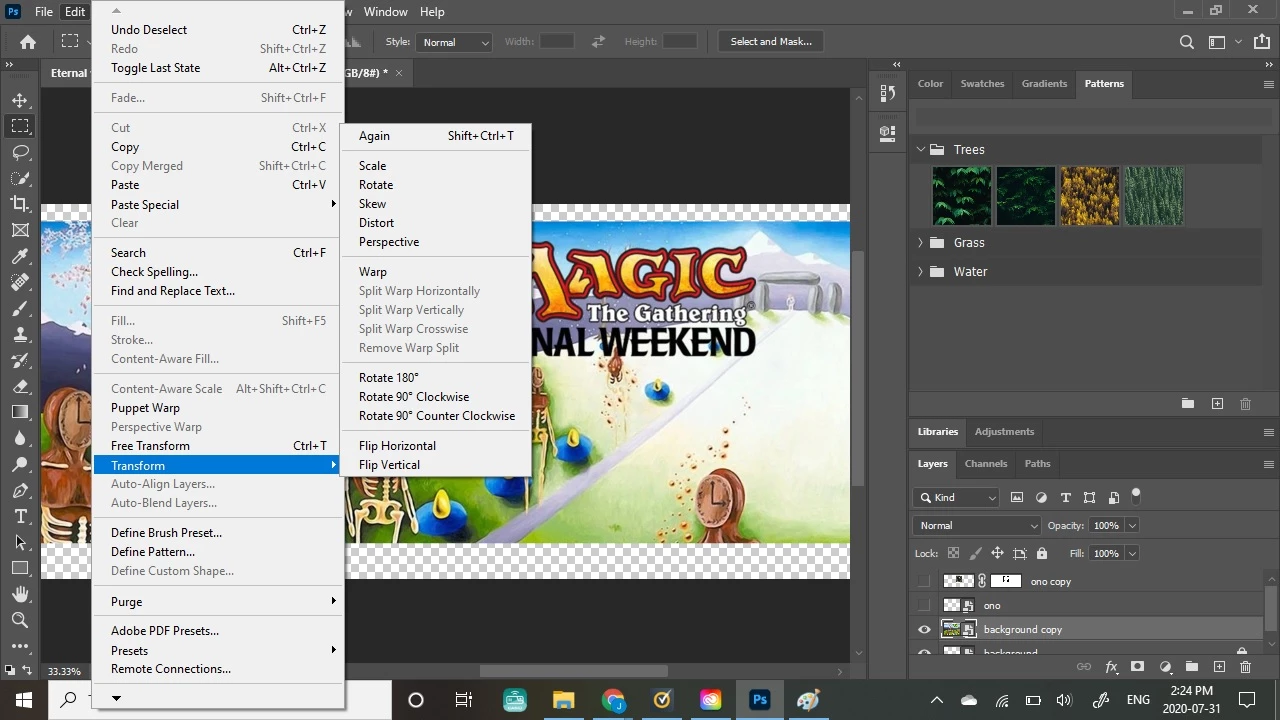Select the Rectangular Marquee tool in the toolbox
This screenshot has width=1280, height=720.
[x=20, y=126]
